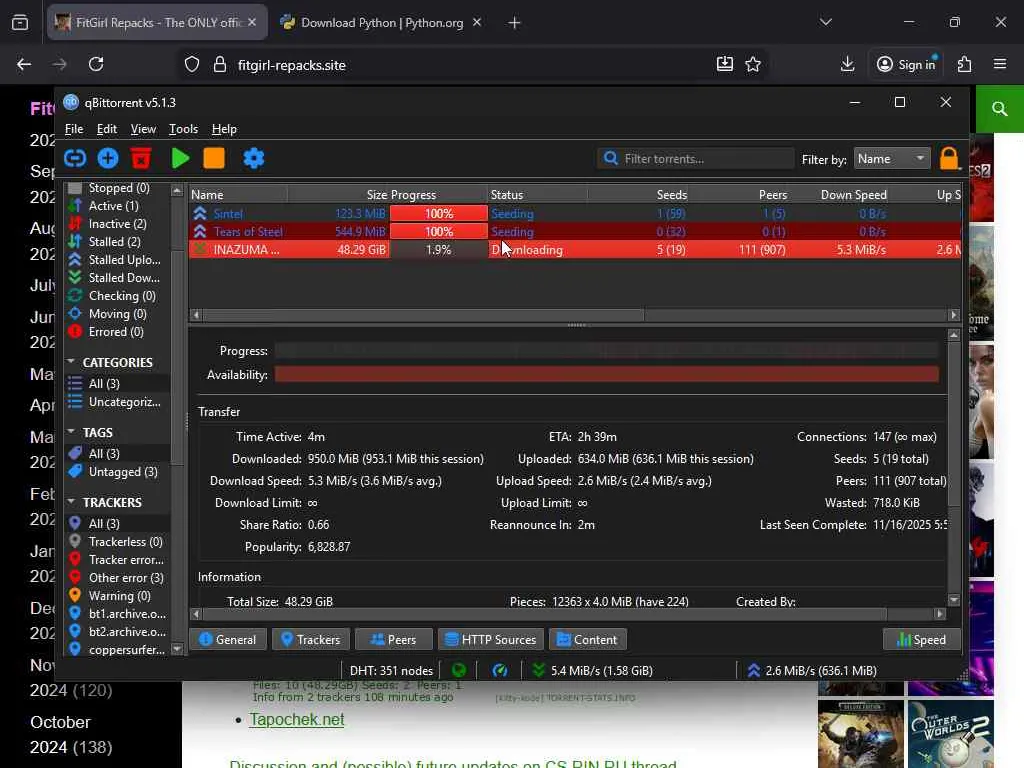Follow the Tapochek.net link on the webpage
The width and height of the screenshot is (1024, 768).
pos(296,719)
